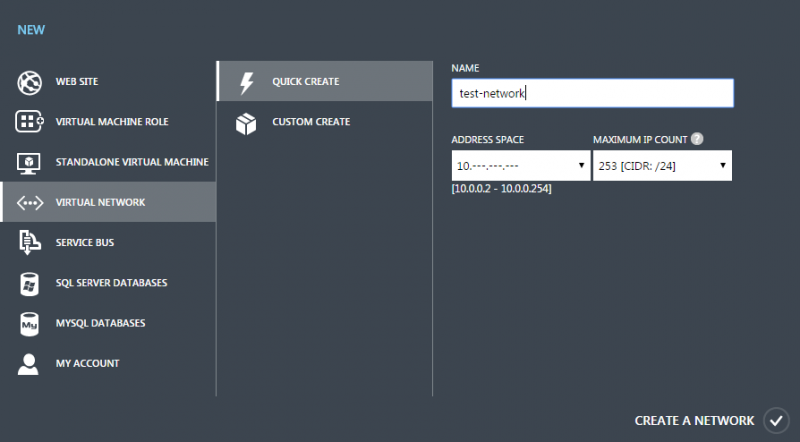Open the My Account person icon
This screenshot has height=442, width=800.
click(x=28, y=364)
